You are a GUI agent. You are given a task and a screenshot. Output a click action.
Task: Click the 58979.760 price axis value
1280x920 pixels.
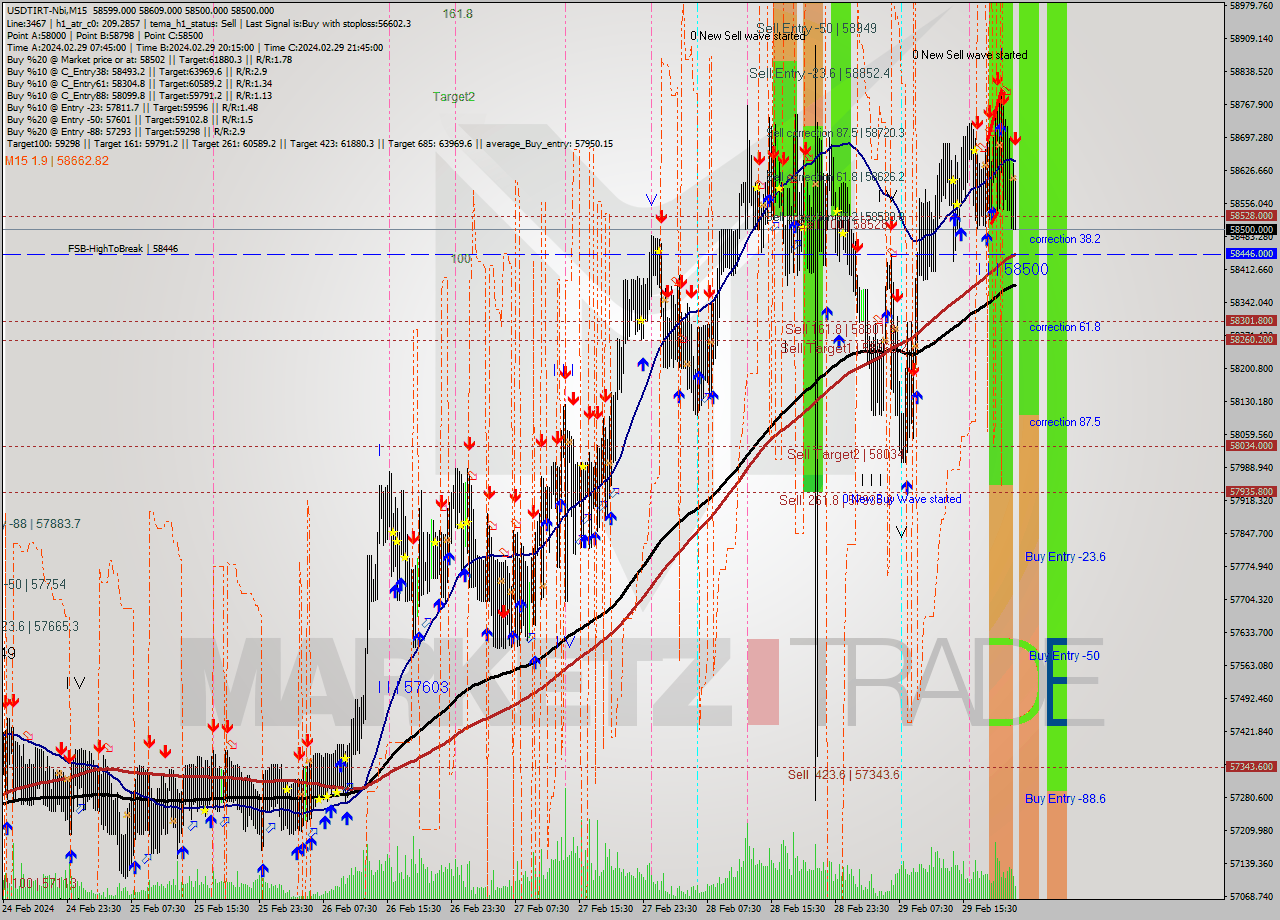(1251, 6)
